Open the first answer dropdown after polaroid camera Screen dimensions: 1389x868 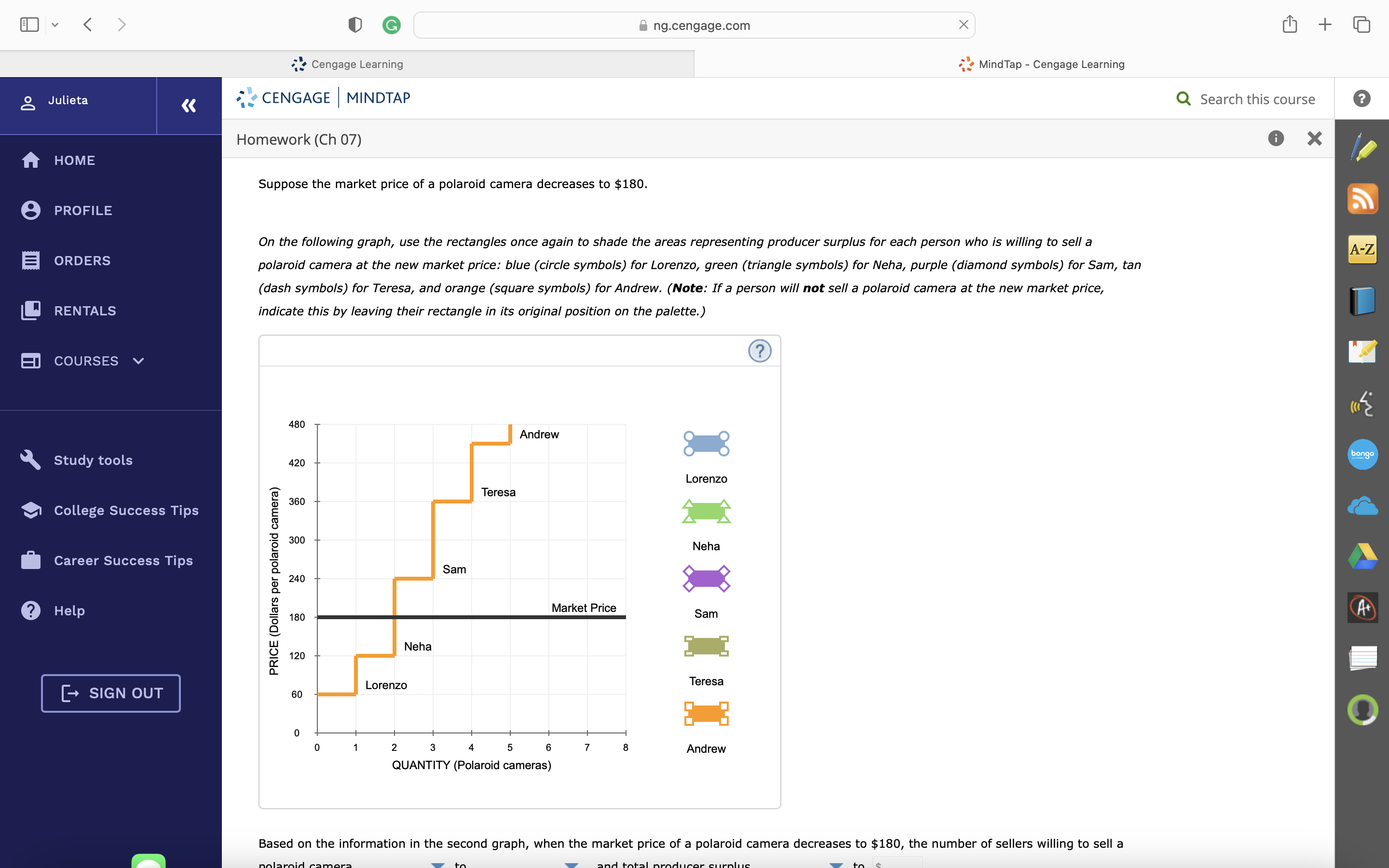pos(437,864)
